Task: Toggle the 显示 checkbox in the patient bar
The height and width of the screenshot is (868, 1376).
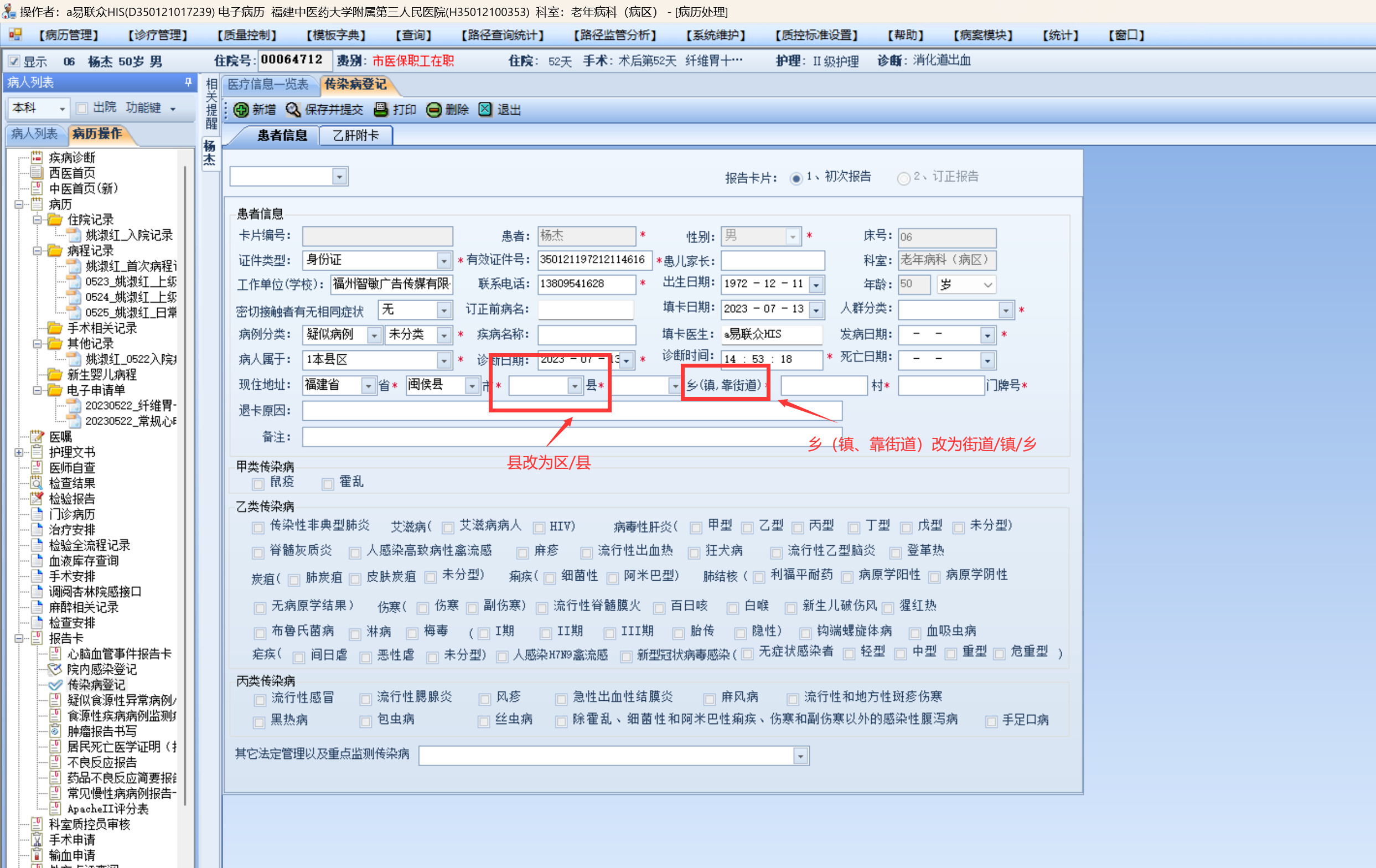Action: pyautogui.click(x=14, y=61)
